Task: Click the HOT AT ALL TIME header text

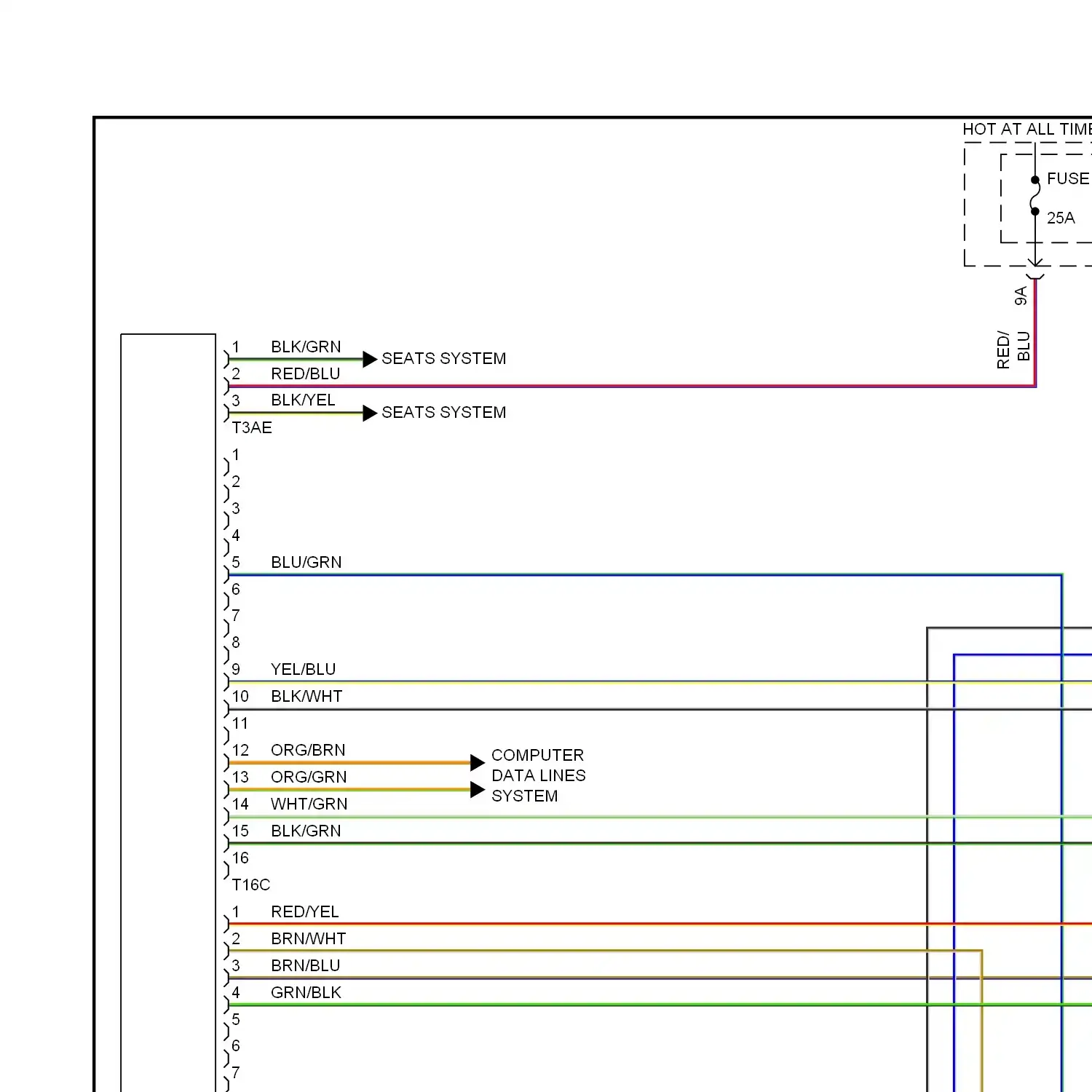Action: 1027,130
